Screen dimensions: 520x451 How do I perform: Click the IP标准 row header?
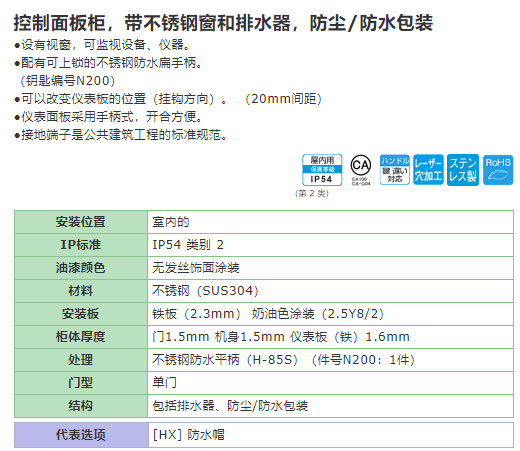81,245
